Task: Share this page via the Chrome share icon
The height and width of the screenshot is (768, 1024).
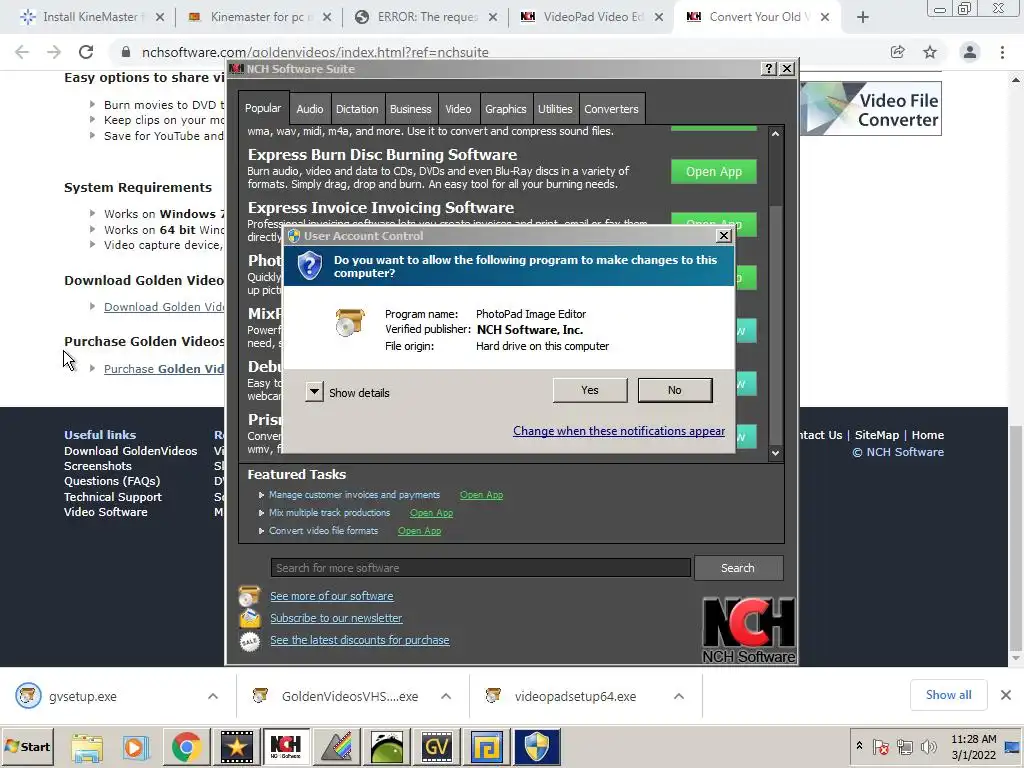Action: (897, 52)
